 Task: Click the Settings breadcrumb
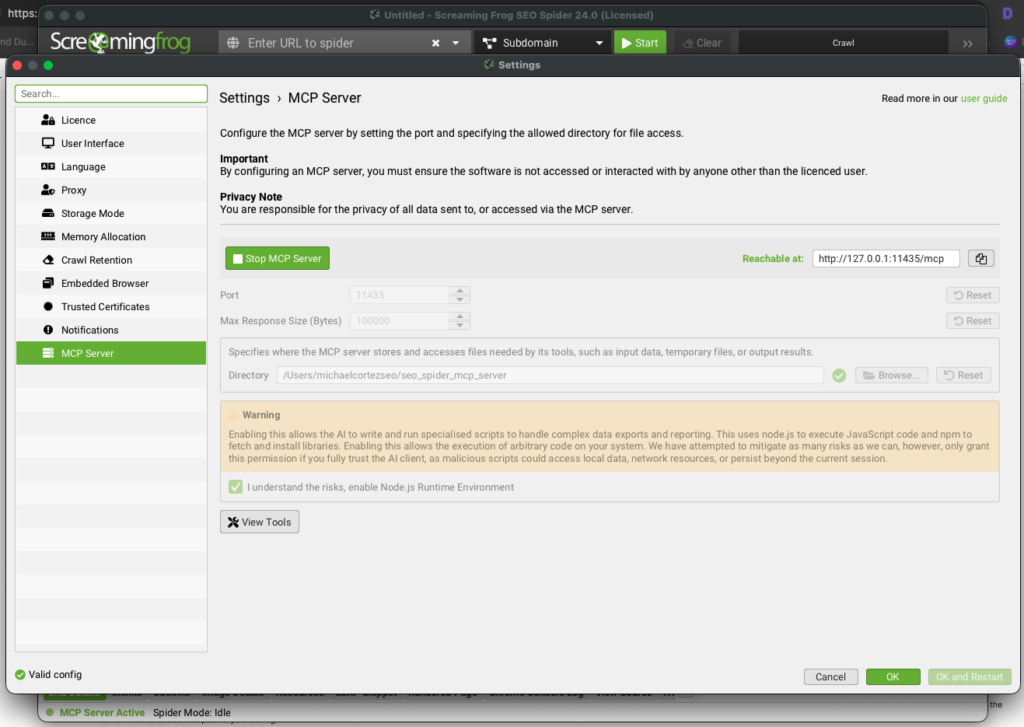[244, 98]
